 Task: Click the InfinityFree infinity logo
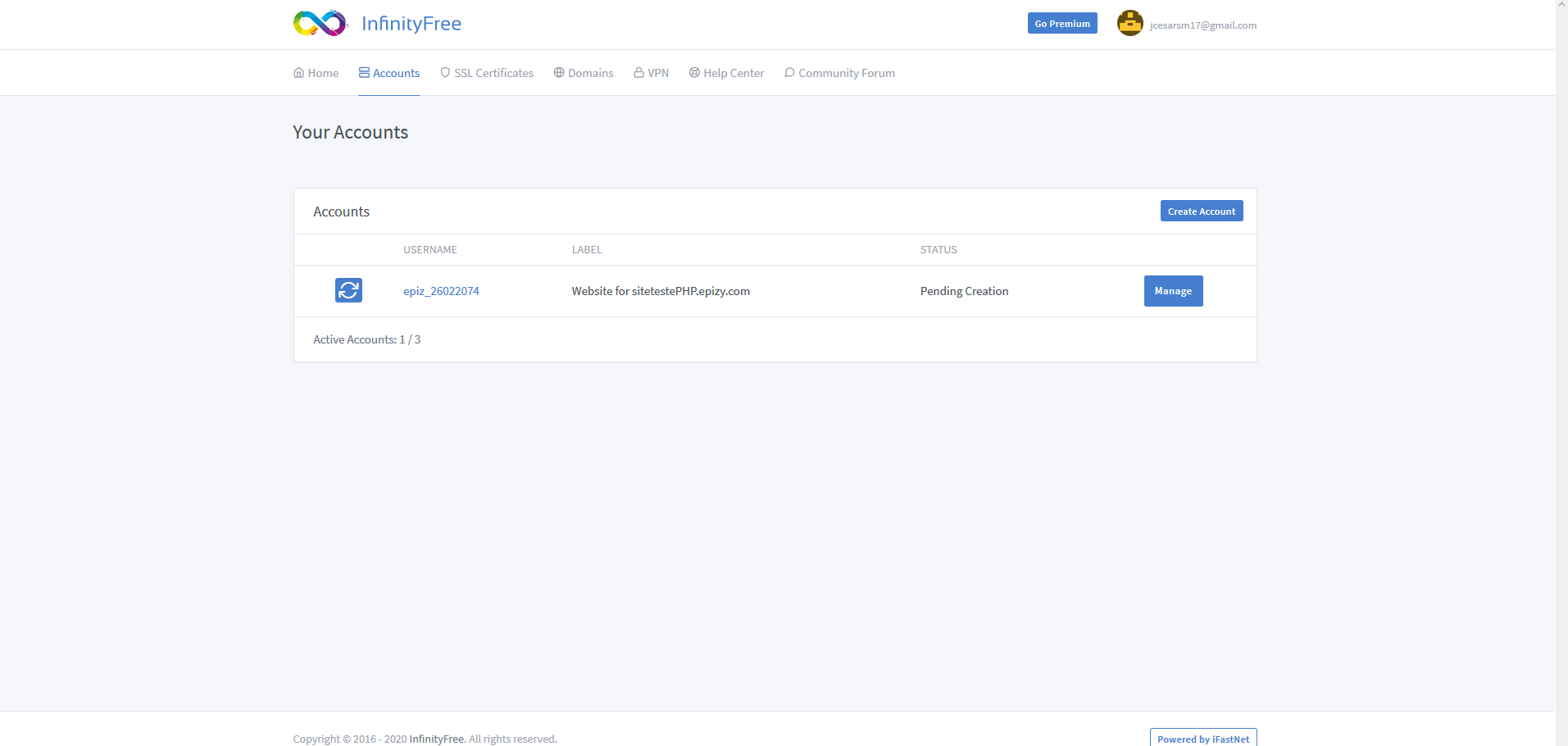[320, 22]
